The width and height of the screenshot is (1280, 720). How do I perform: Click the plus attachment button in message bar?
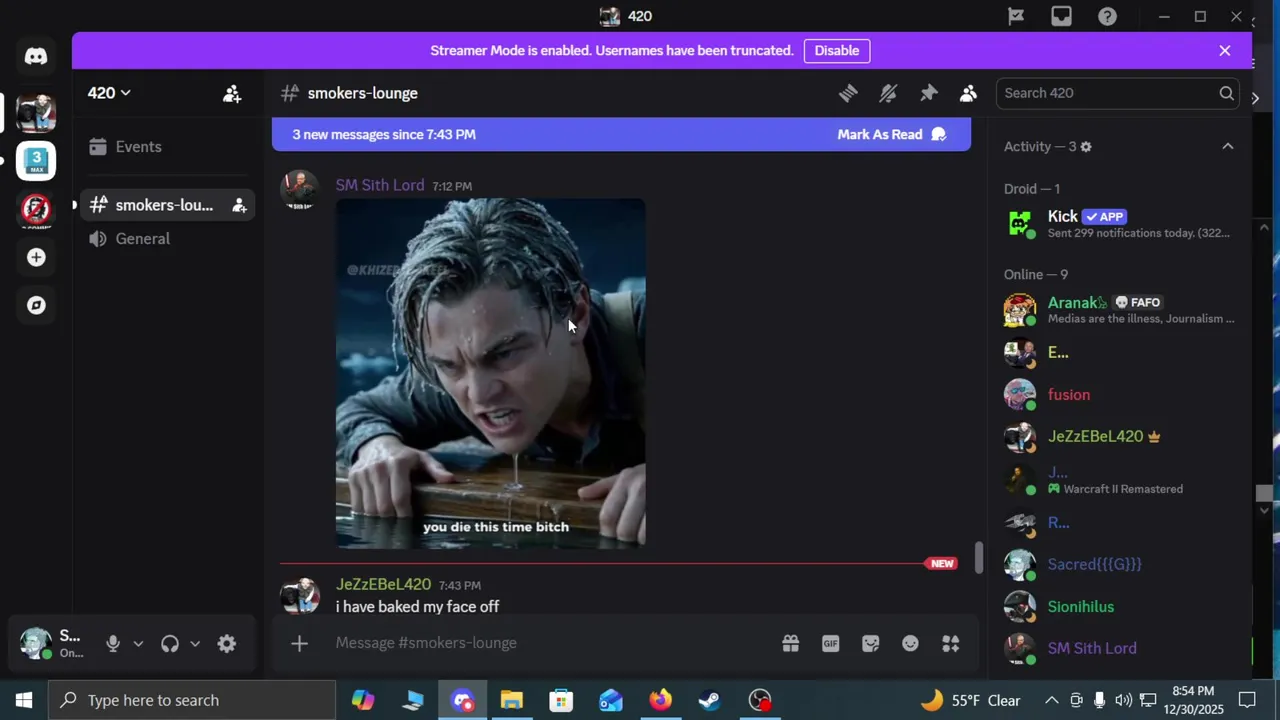(x=299, y=643)
